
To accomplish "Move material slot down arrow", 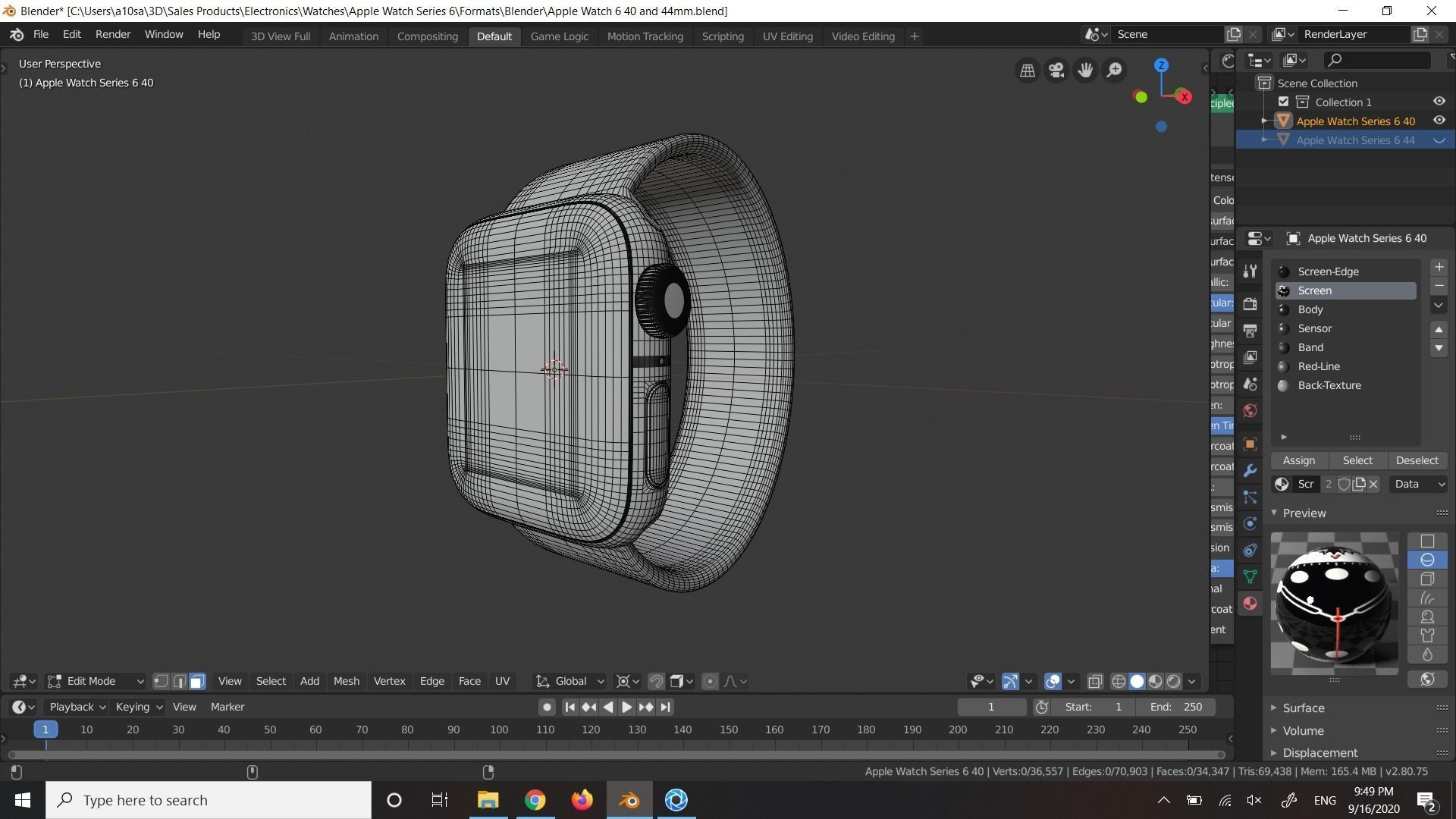I will (1439, 348).
